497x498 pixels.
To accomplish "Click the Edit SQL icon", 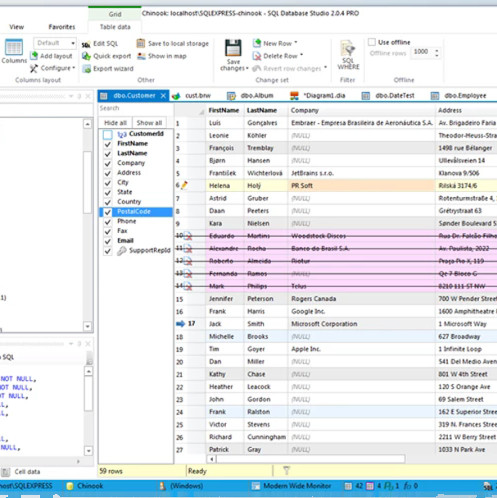I will [86, 44].
